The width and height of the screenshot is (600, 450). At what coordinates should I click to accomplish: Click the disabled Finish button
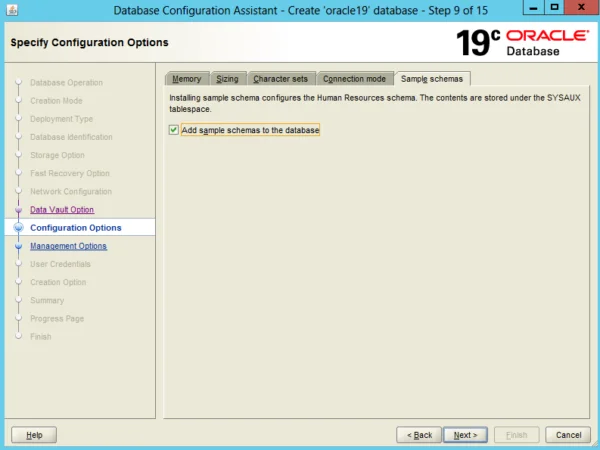pyautogui.click(x=517, y=435)
